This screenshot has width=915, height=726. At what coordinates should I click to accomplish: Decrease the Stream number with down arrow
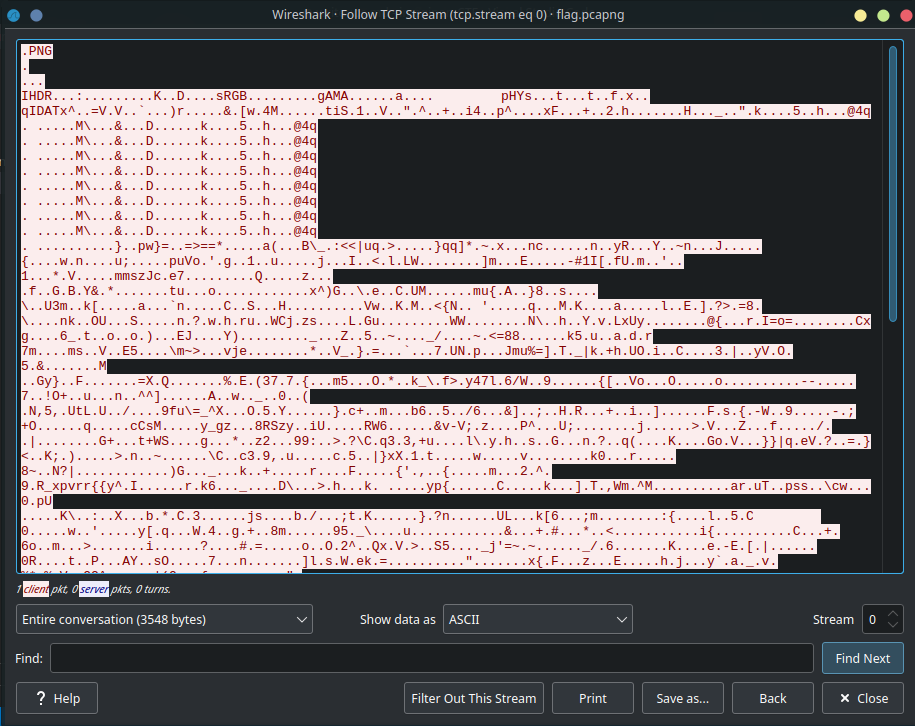coord(893,625)
